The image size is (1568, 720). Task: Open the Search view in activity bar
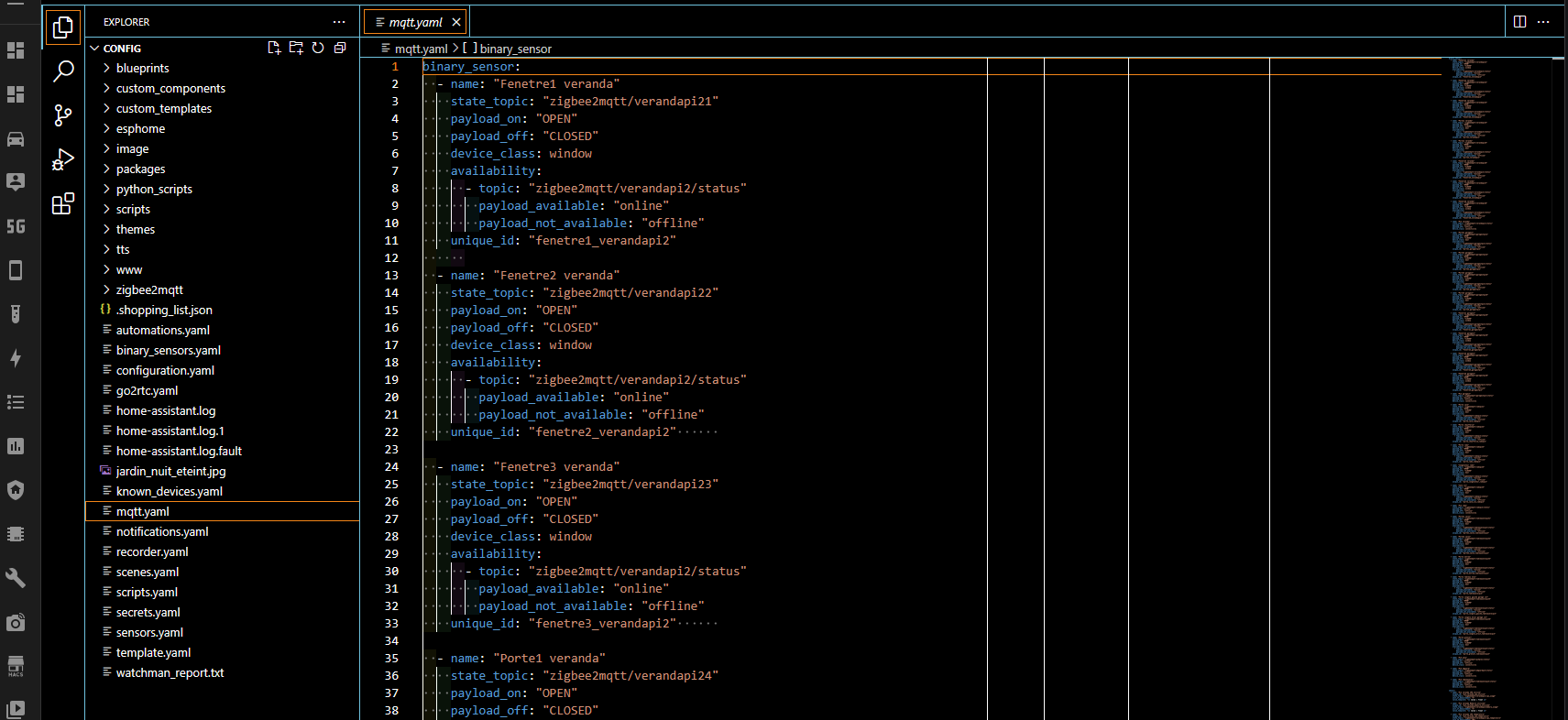[63, 71]
